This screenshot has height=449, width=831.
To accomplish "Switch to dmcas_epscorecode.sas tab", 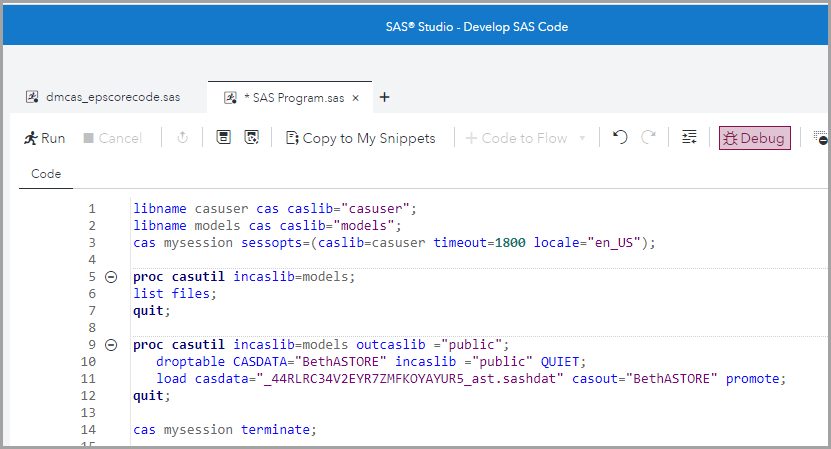I will pos(103,97).
